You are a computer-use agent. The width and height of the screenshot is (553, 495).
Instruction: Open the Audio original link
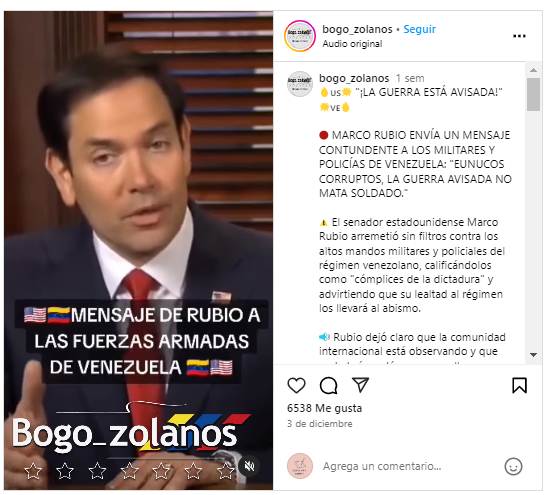(x=352, y=44)
